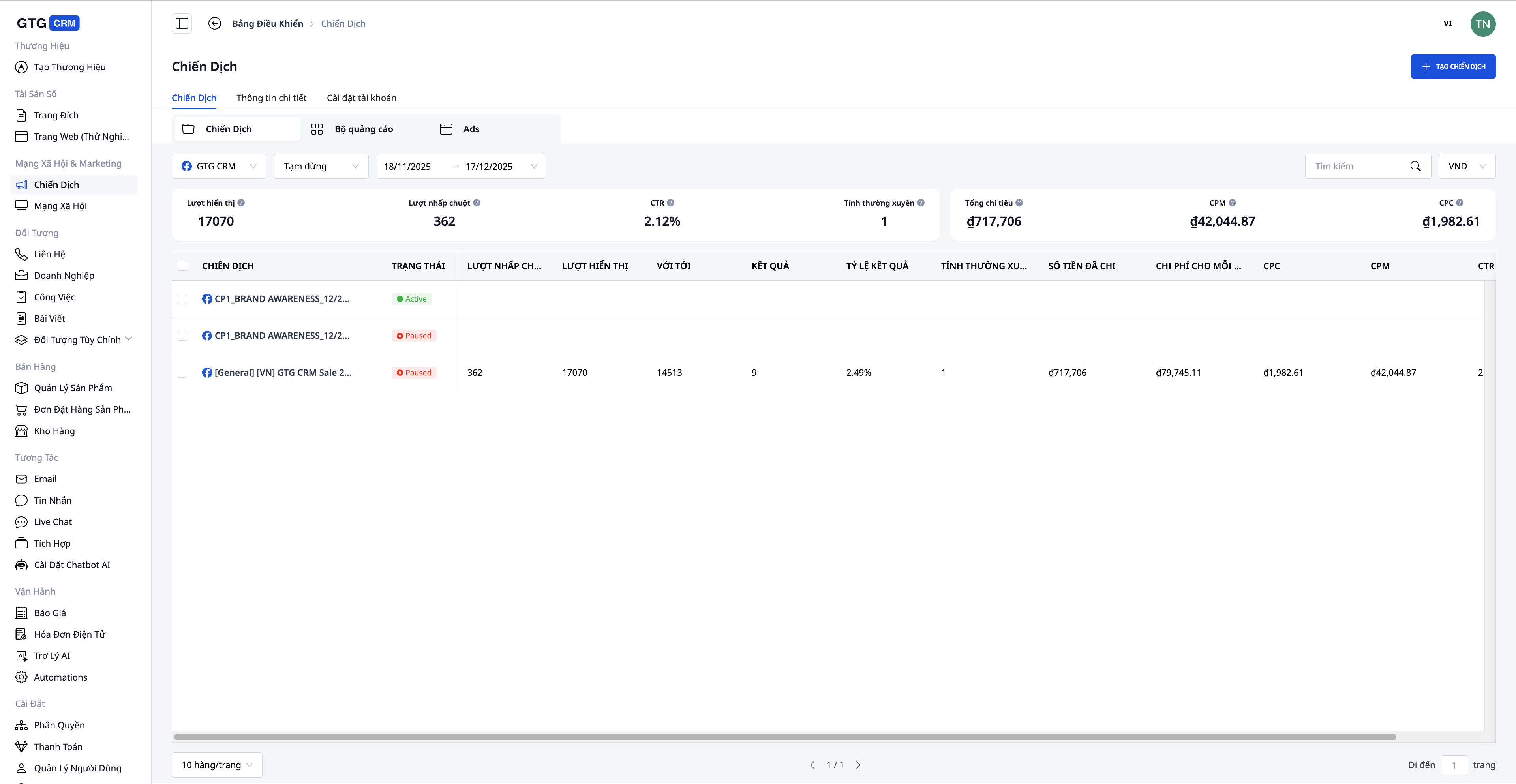Open the GTG CRM account dropdown

219,167
